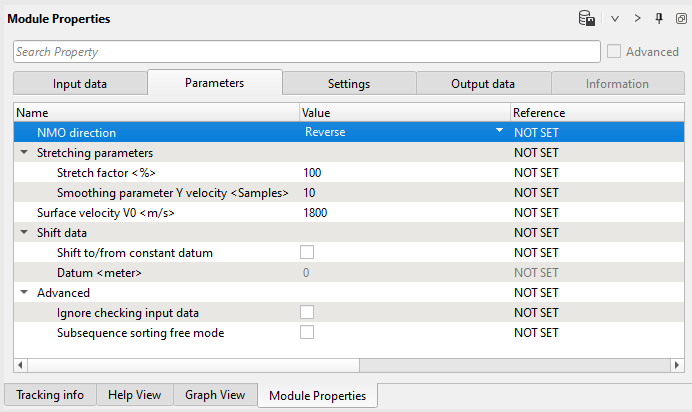Switch to the Input data tab
692x412 pixels.
pos(80,84)
